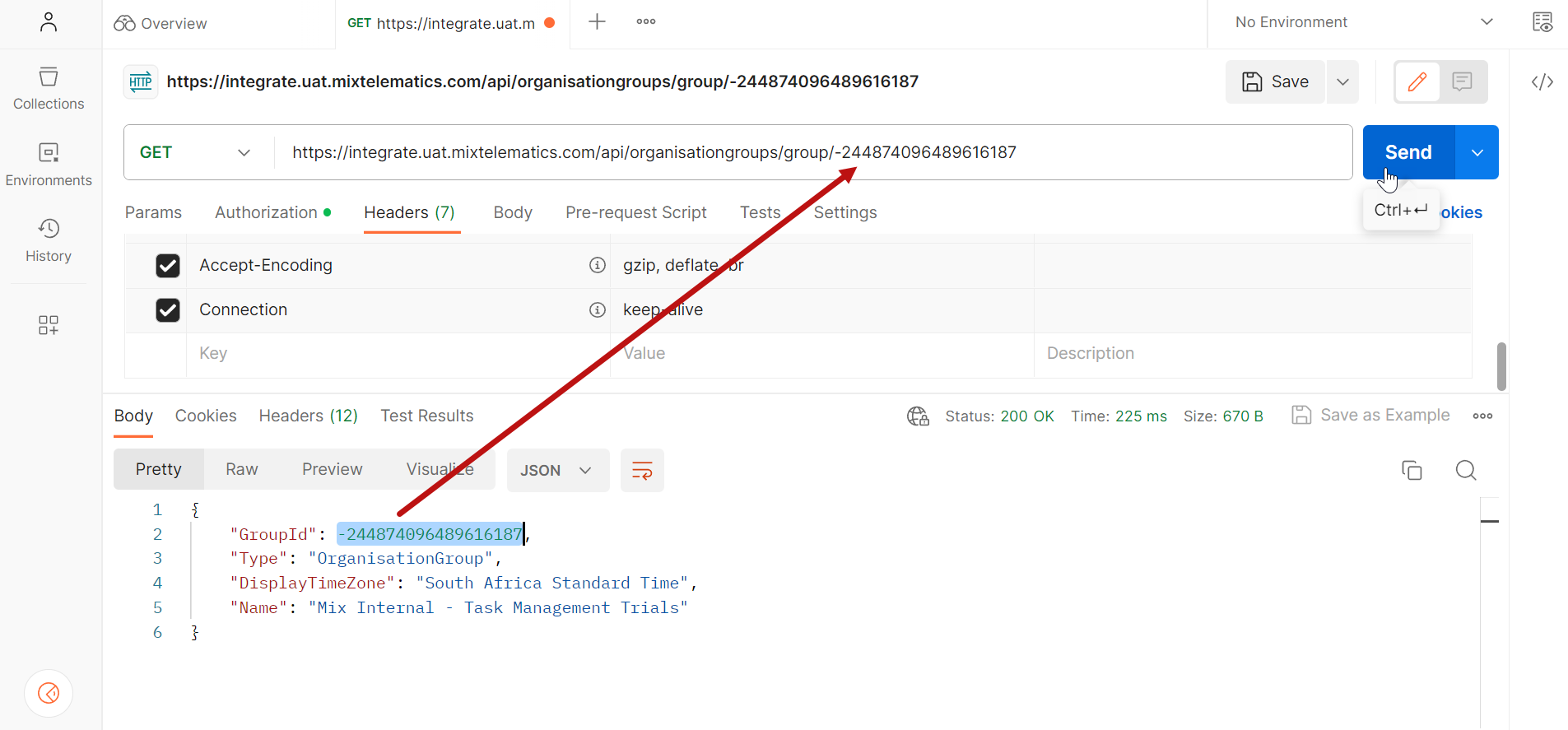Screen dimensions: 1568x730
Task: Toggle line wrap icon in response toolbar
Action: pos(642,471)
